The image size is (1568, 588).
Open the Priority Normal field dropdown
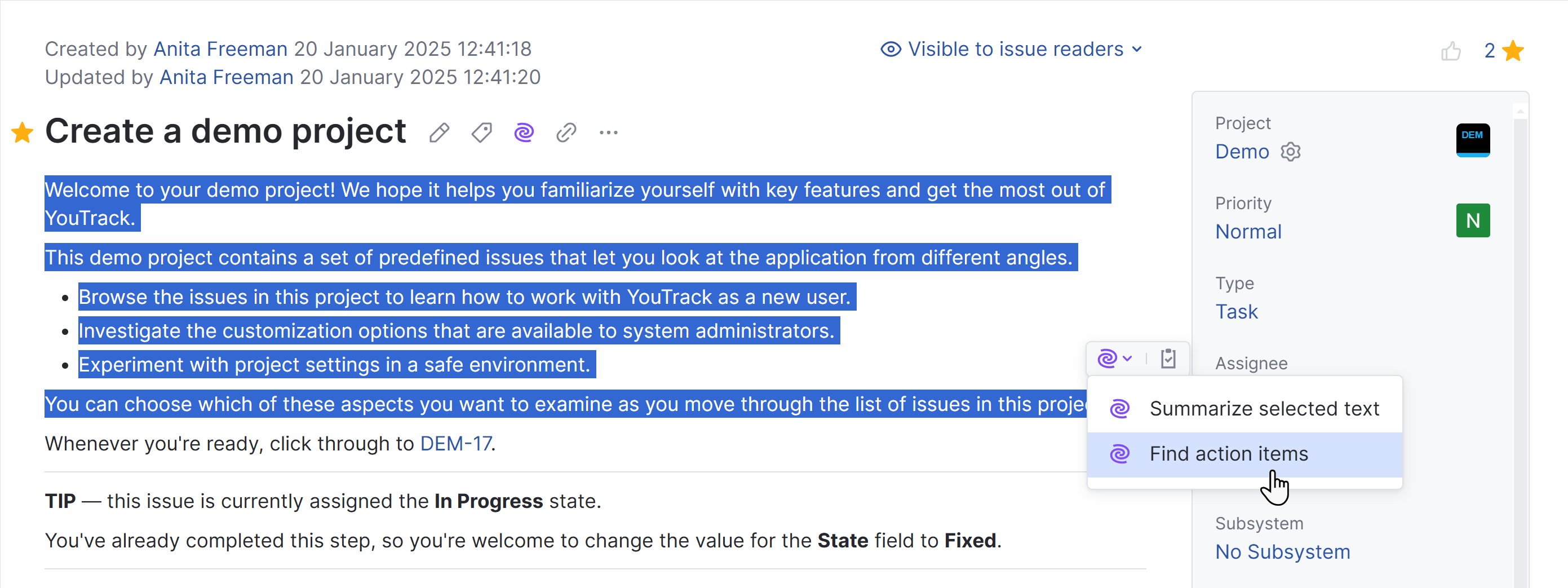click(x=1248, y=232)
